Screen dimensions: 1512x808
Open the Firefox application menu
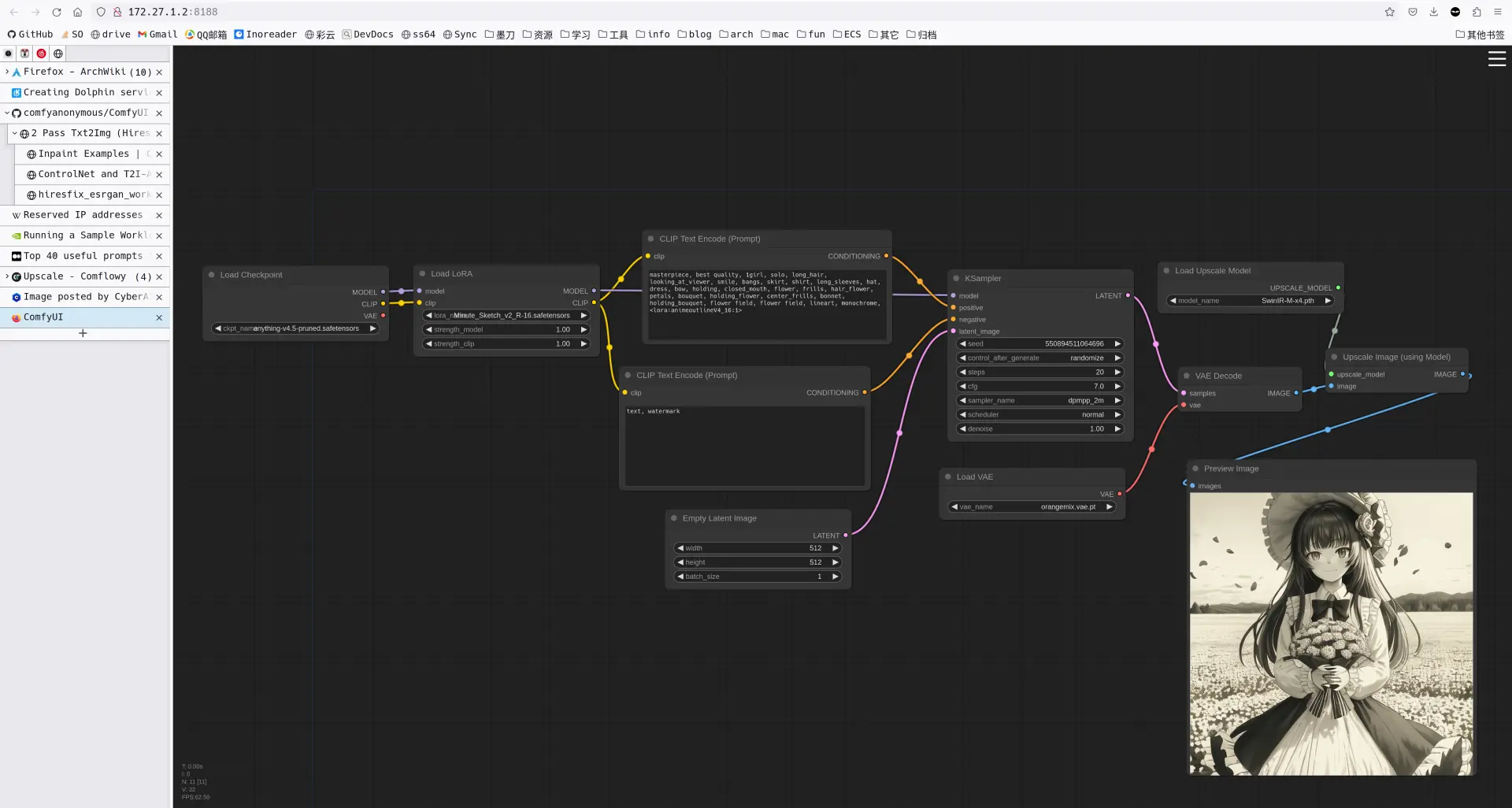click(1498, 12)
